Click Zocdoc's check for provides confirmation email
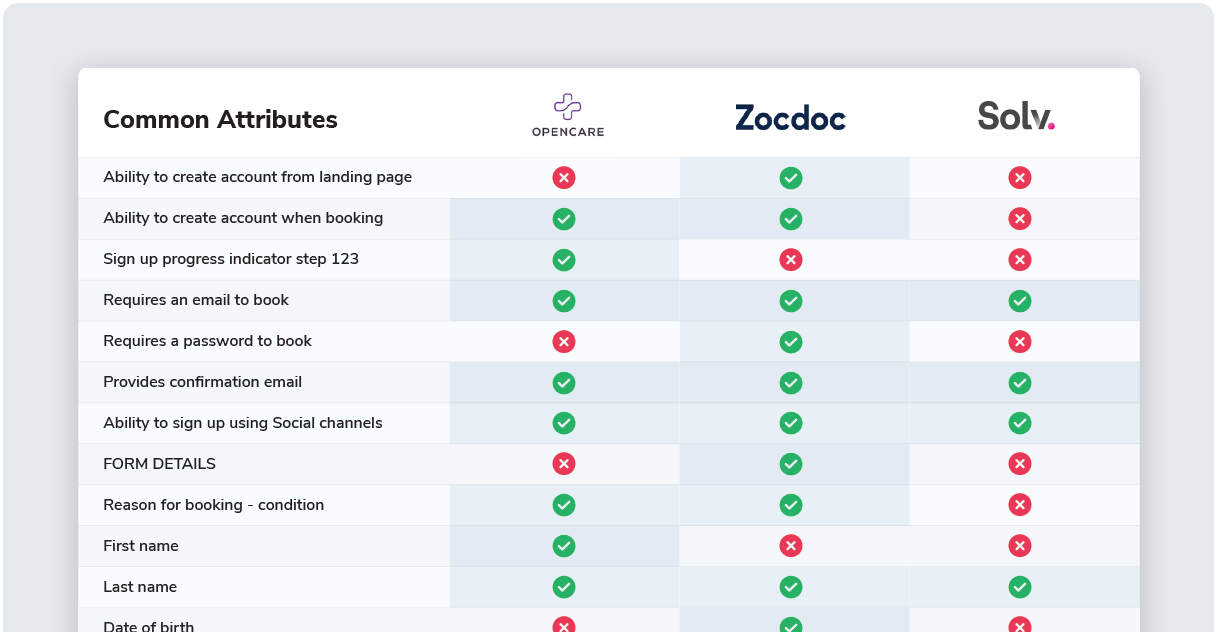 [791, 383]
